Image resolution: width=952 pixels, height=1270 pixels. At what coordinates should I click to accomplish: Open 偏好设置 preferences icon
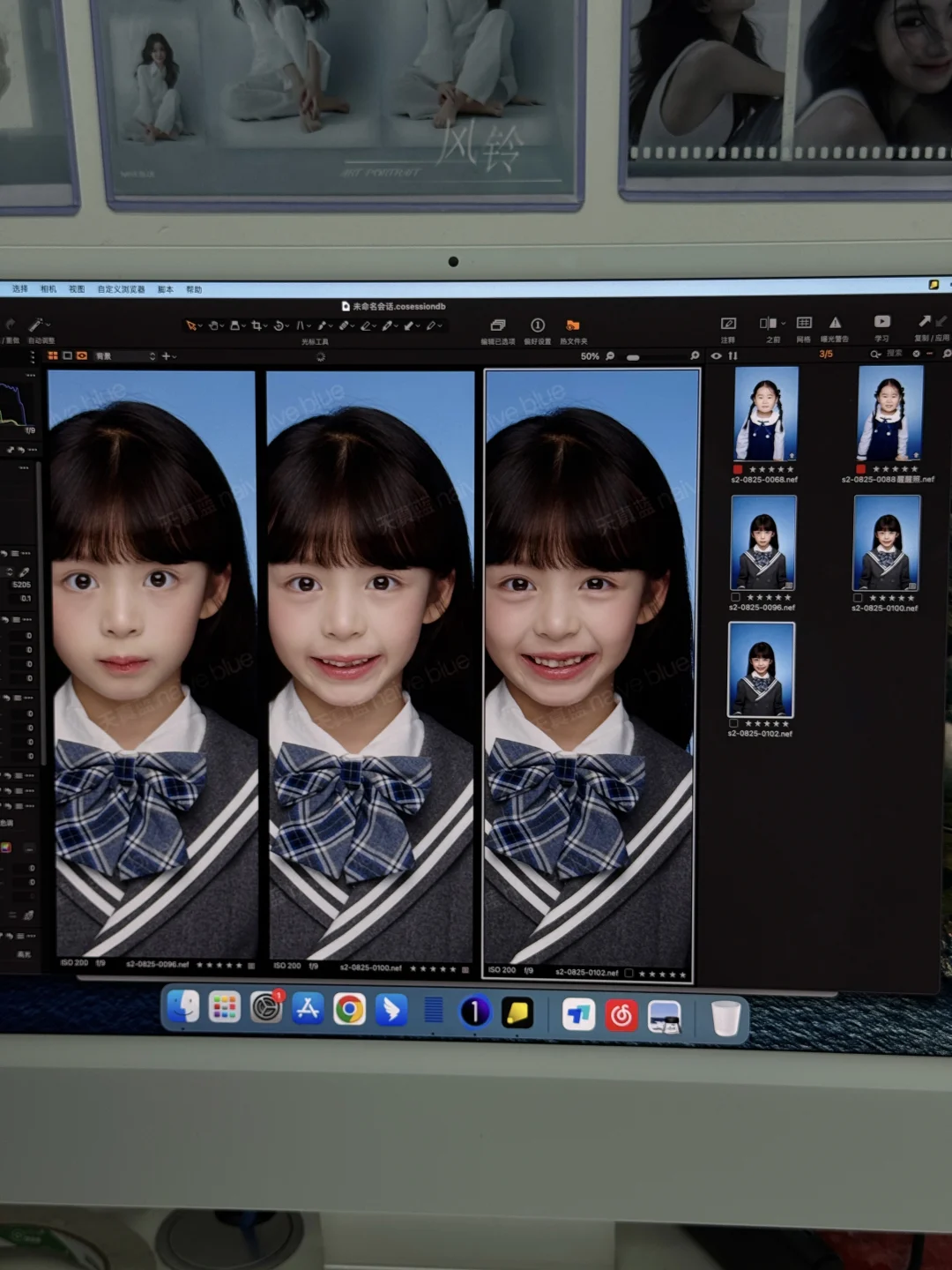(538, 325)
